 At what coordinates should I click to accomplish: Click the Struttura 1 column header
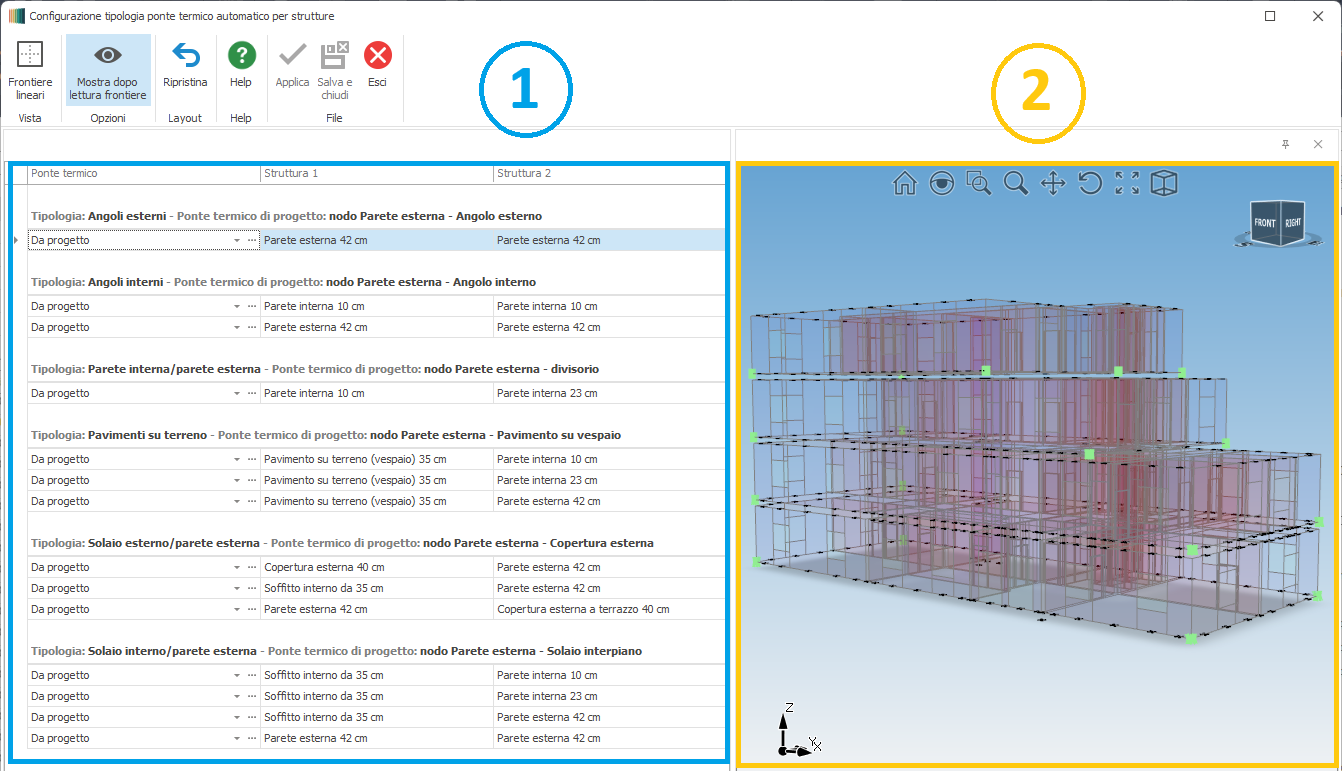pos(376,174)
